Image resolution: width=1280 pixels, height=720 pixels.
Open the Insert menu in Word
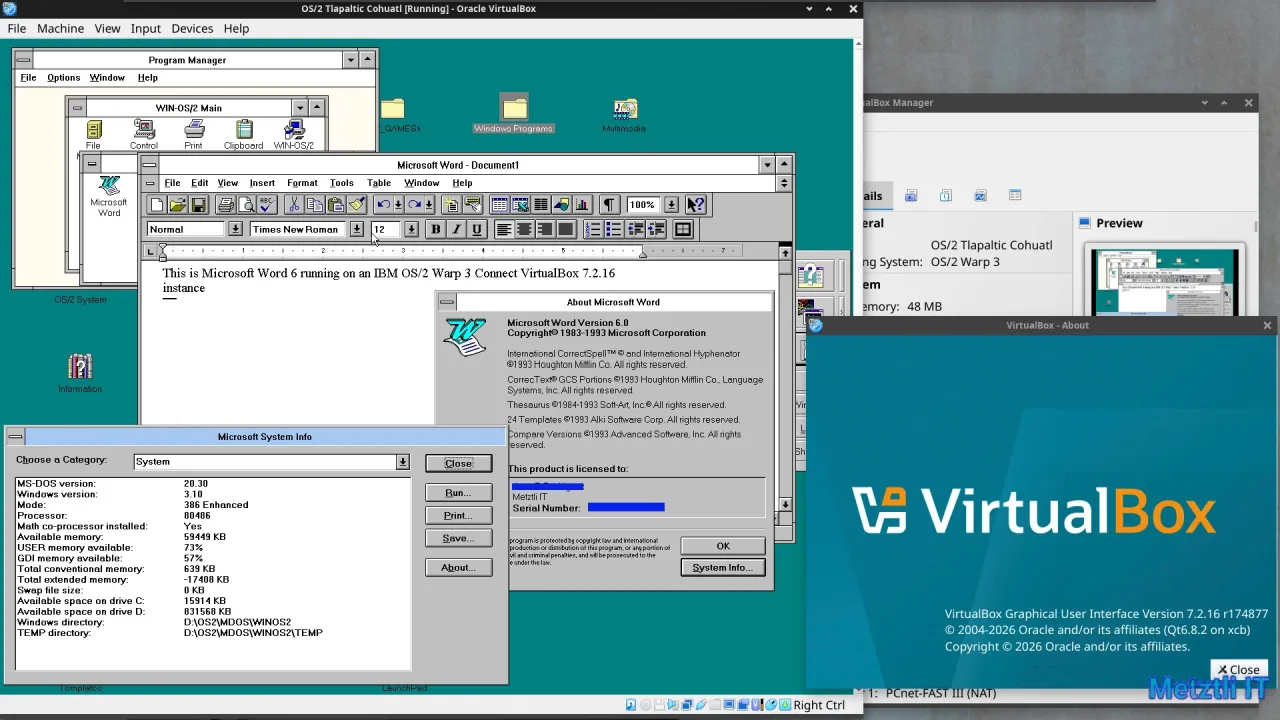click(262, 183)
